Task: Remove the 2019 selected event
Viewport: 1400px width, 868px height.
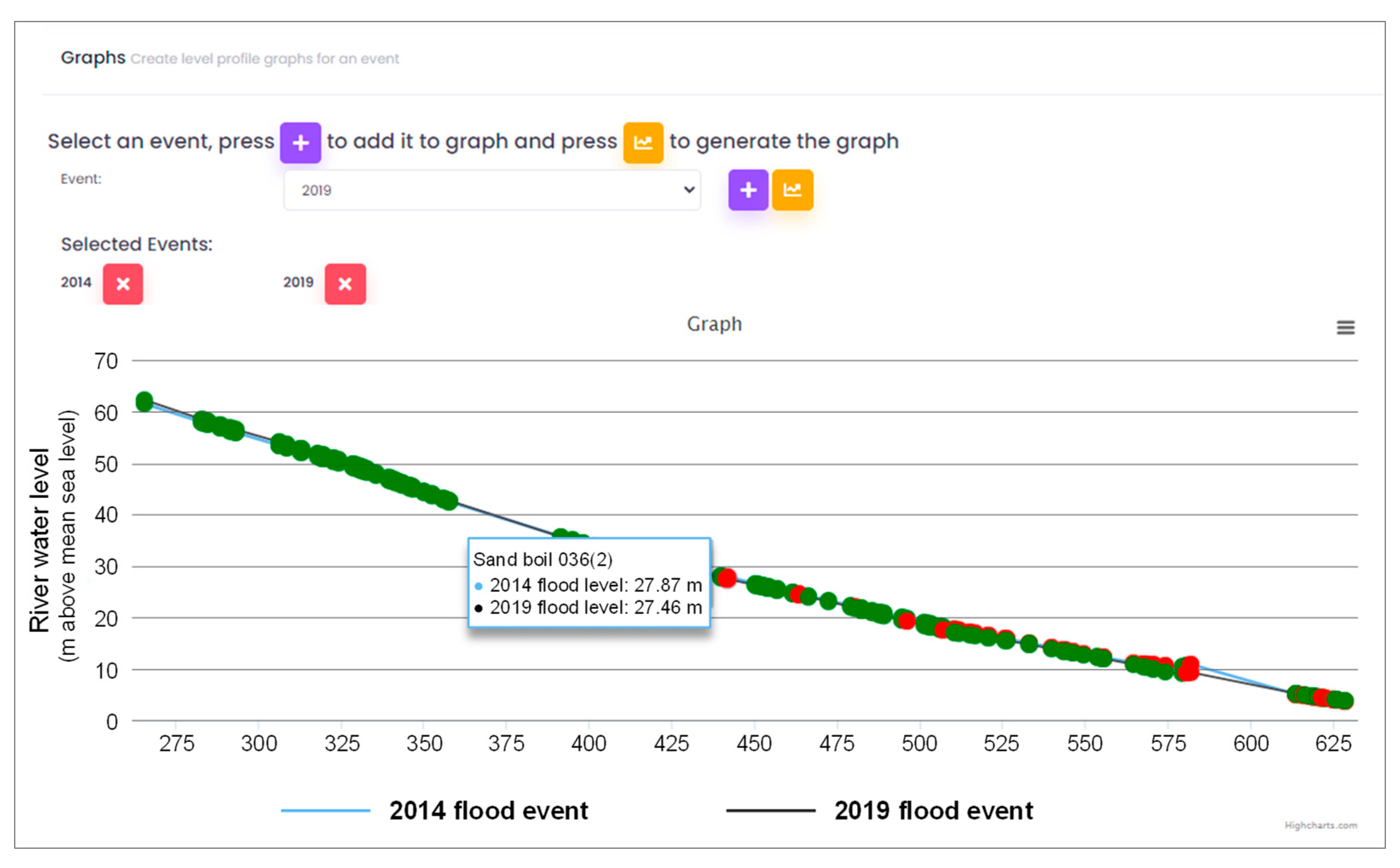Action: point(345,284)
